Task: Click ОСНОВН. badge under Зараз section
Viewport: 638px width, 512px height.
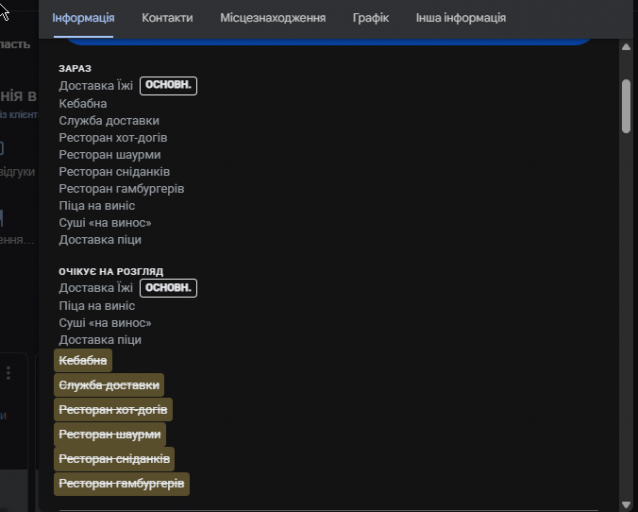Action: pyautogui.click(x=168, y=85)
